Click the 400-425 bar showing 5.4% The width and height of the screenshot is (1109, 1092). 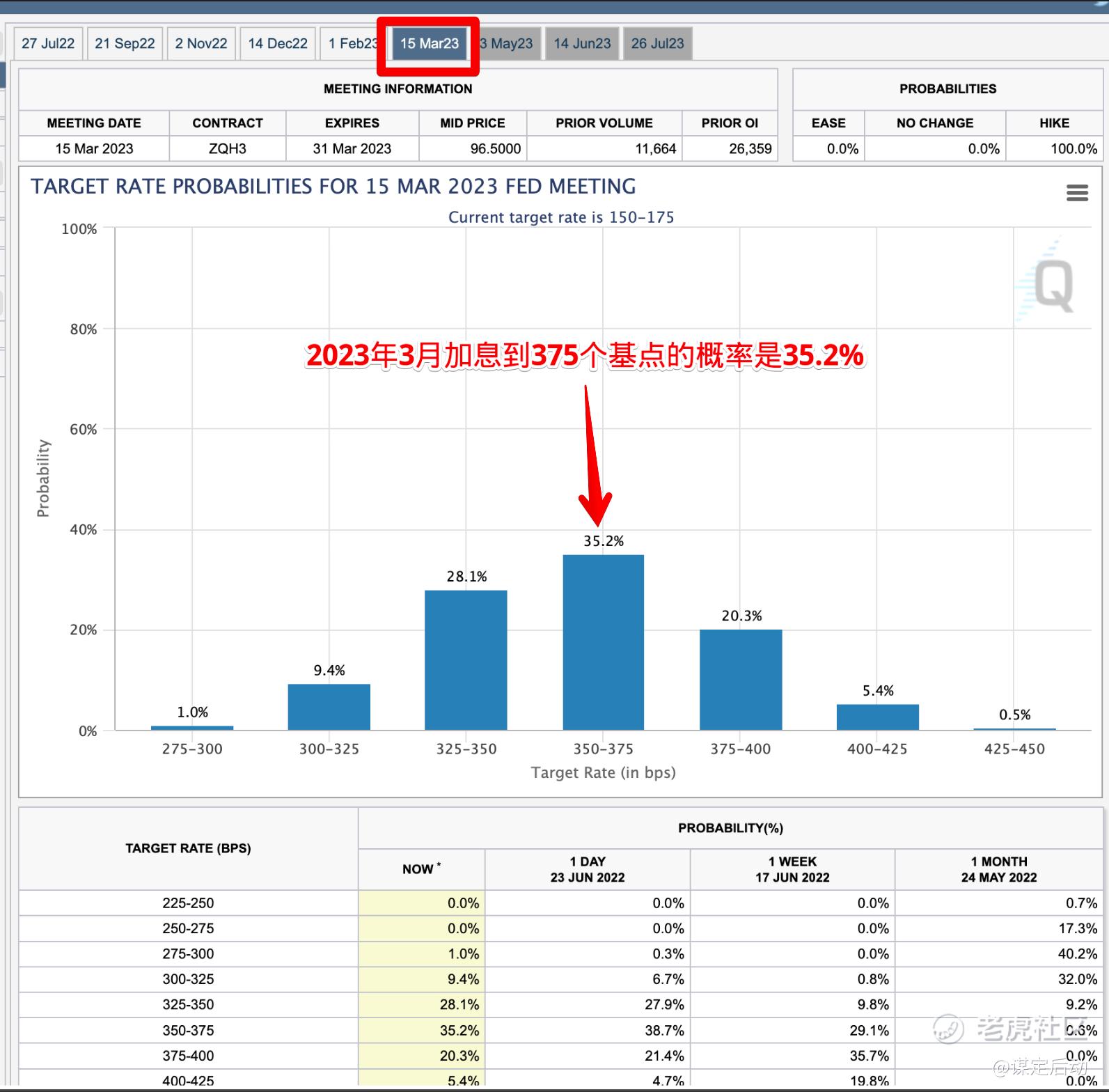(878, 717)
